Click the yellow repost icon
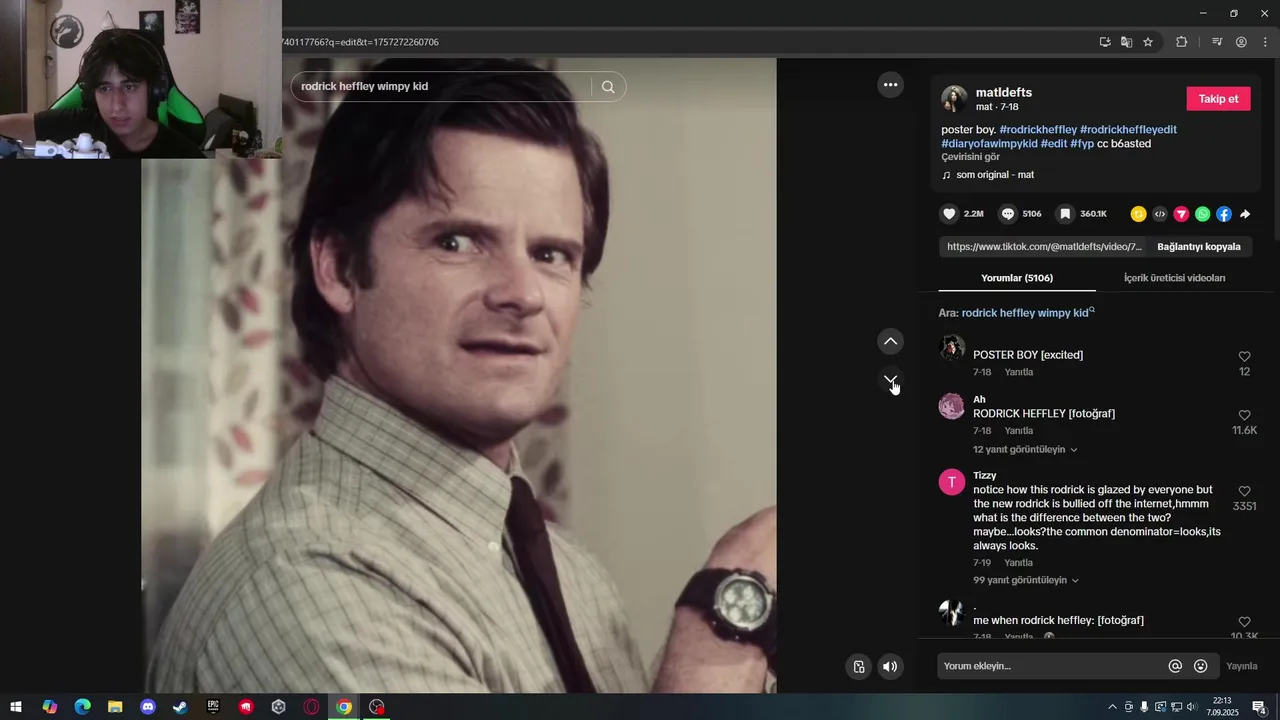The image size is (1280, 720). pos(1138,214)
